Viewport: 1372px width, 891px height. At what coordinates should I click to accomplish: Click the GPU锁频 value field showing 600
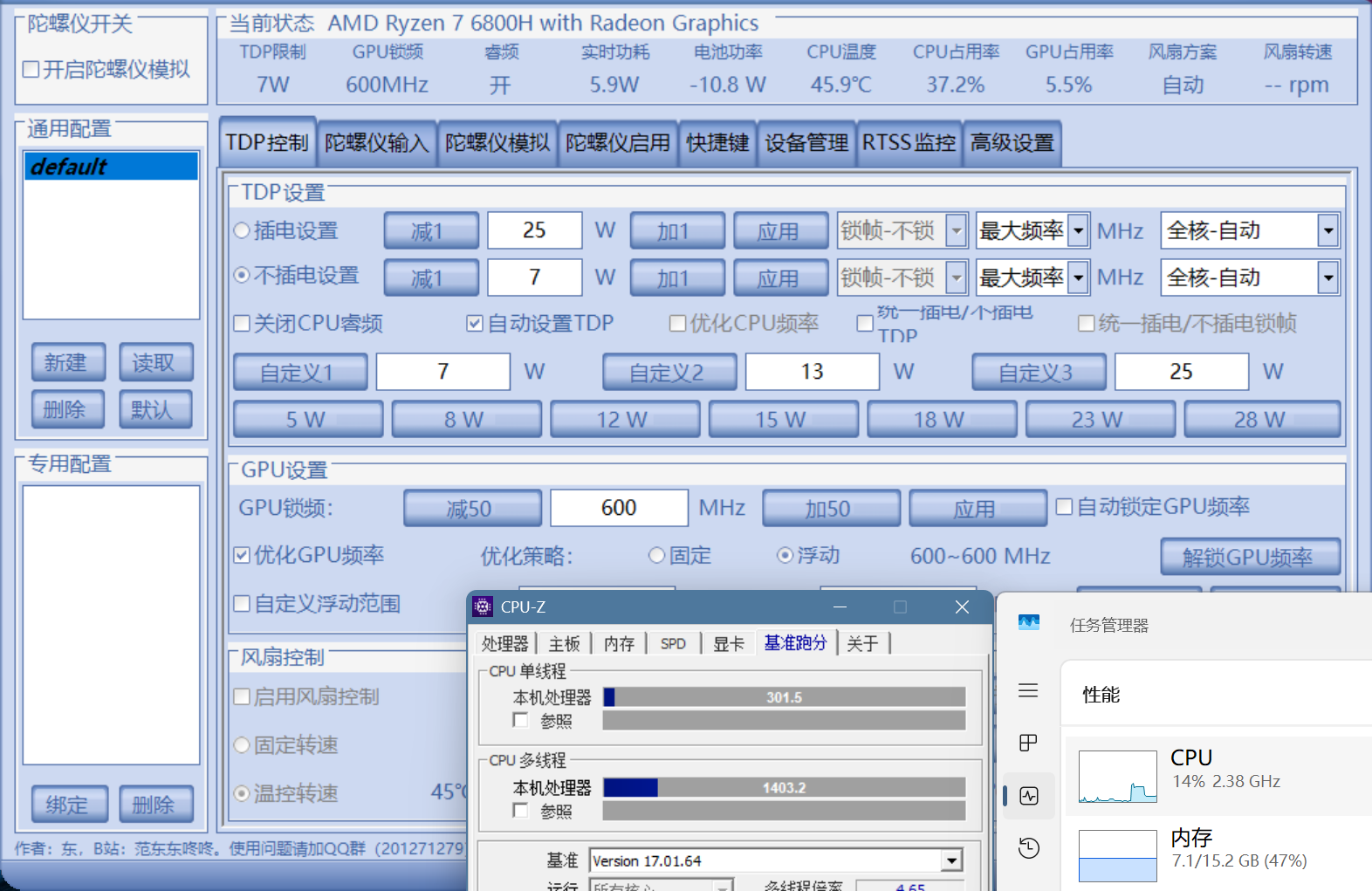(619, 508)
